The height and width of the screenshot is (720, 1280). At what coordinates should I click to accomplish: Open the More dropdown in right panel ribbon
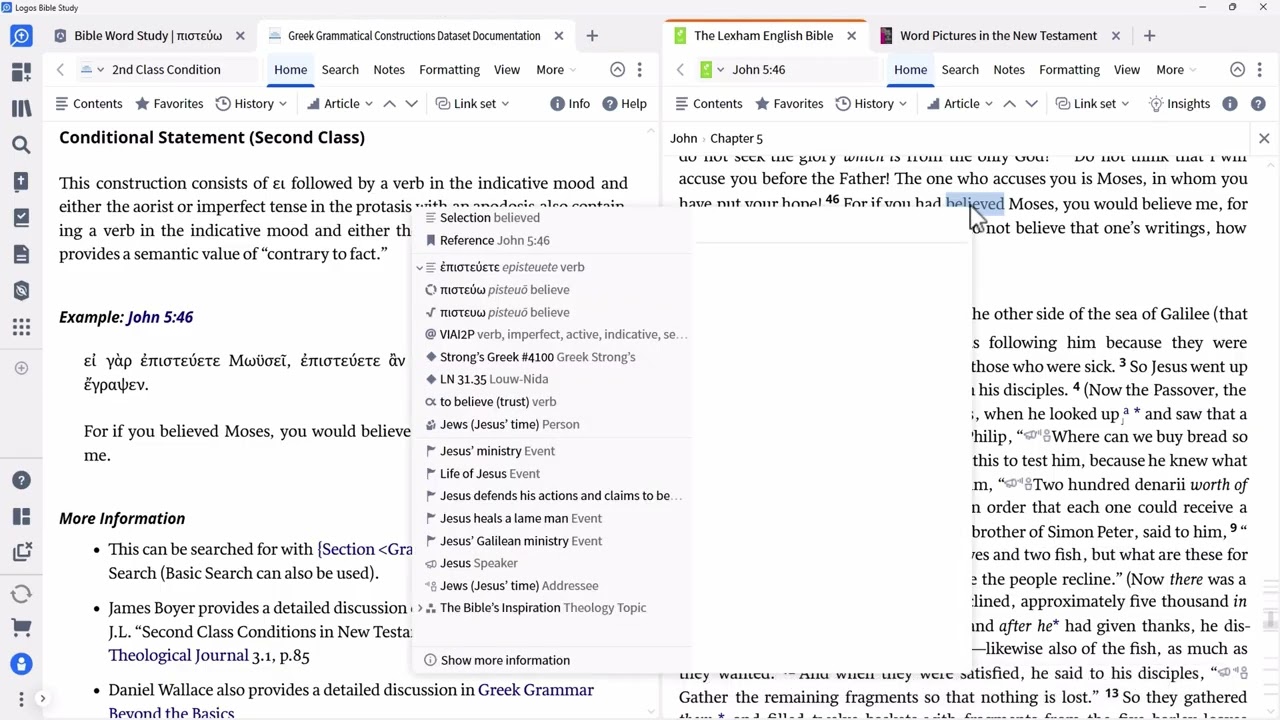(x=1176, y=70)
